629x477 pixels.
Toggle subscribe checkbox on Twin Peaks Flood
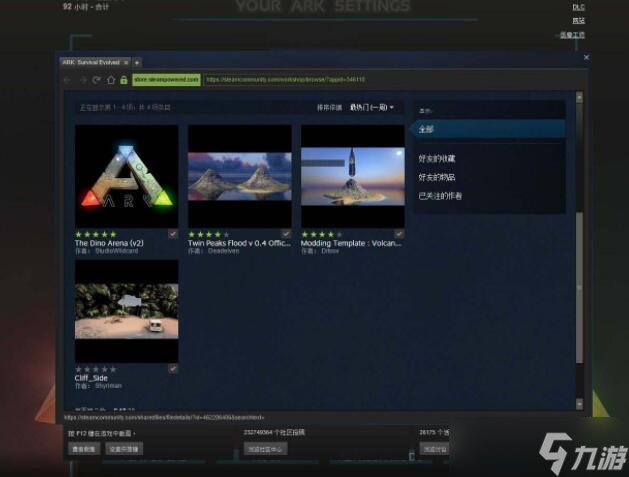point(286,233)
